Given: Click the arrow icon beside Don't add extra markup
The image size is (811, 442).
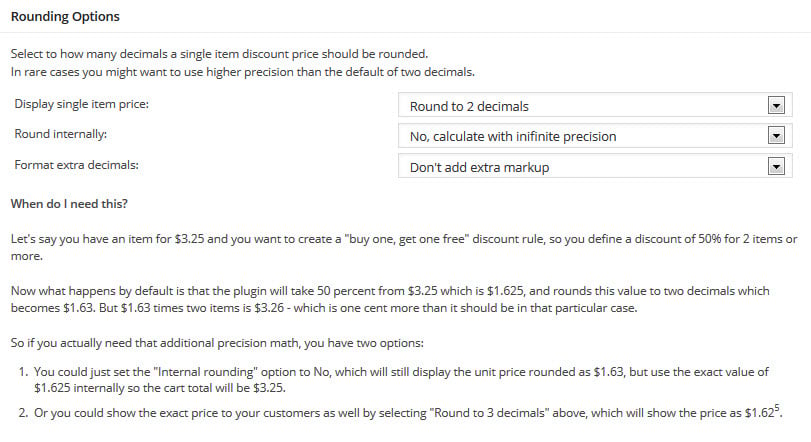Looking at the screenshot, I should [776, 166].
